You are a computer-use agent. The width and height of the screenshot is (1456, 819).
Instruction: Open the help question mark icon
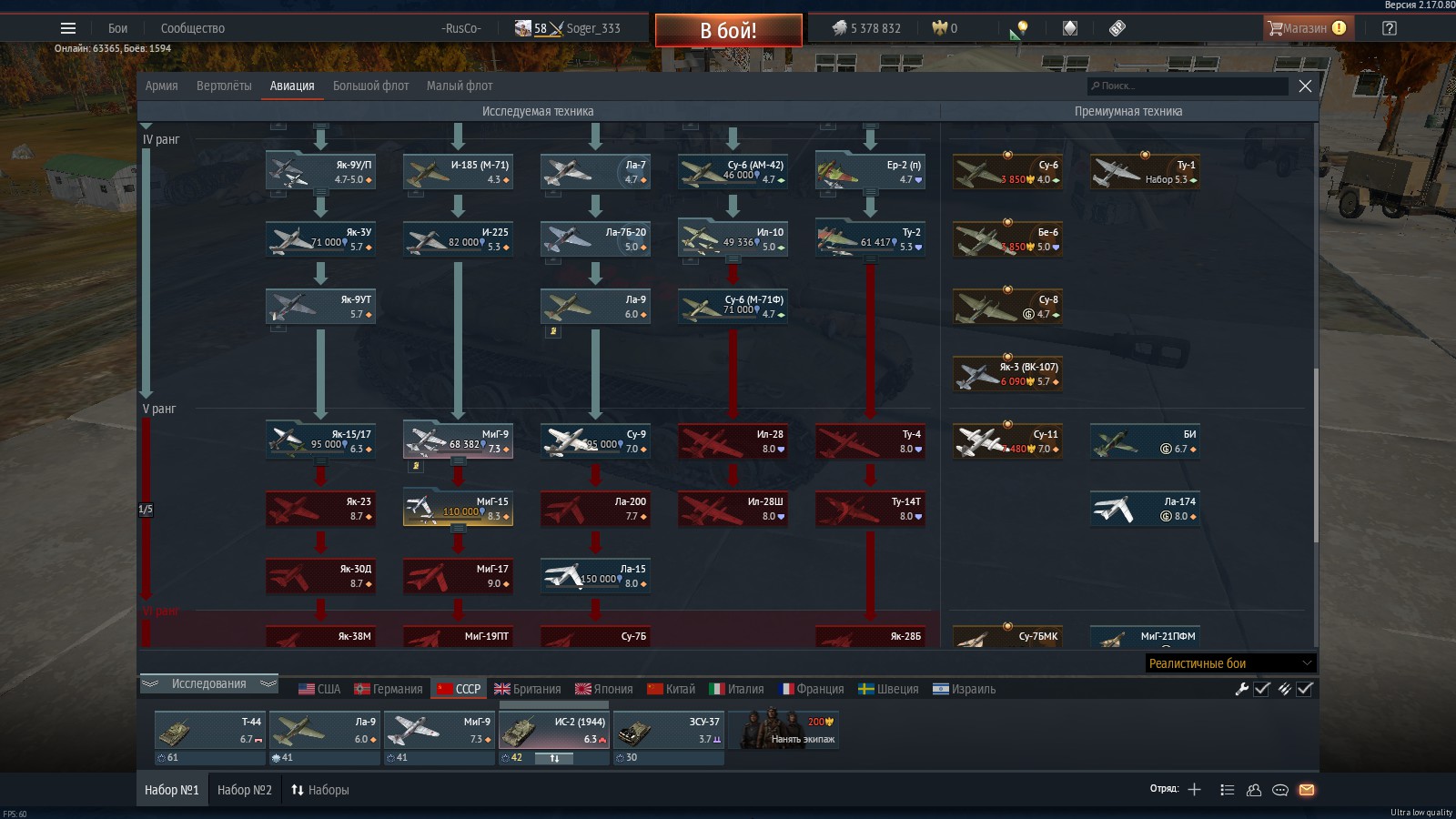1389,28
